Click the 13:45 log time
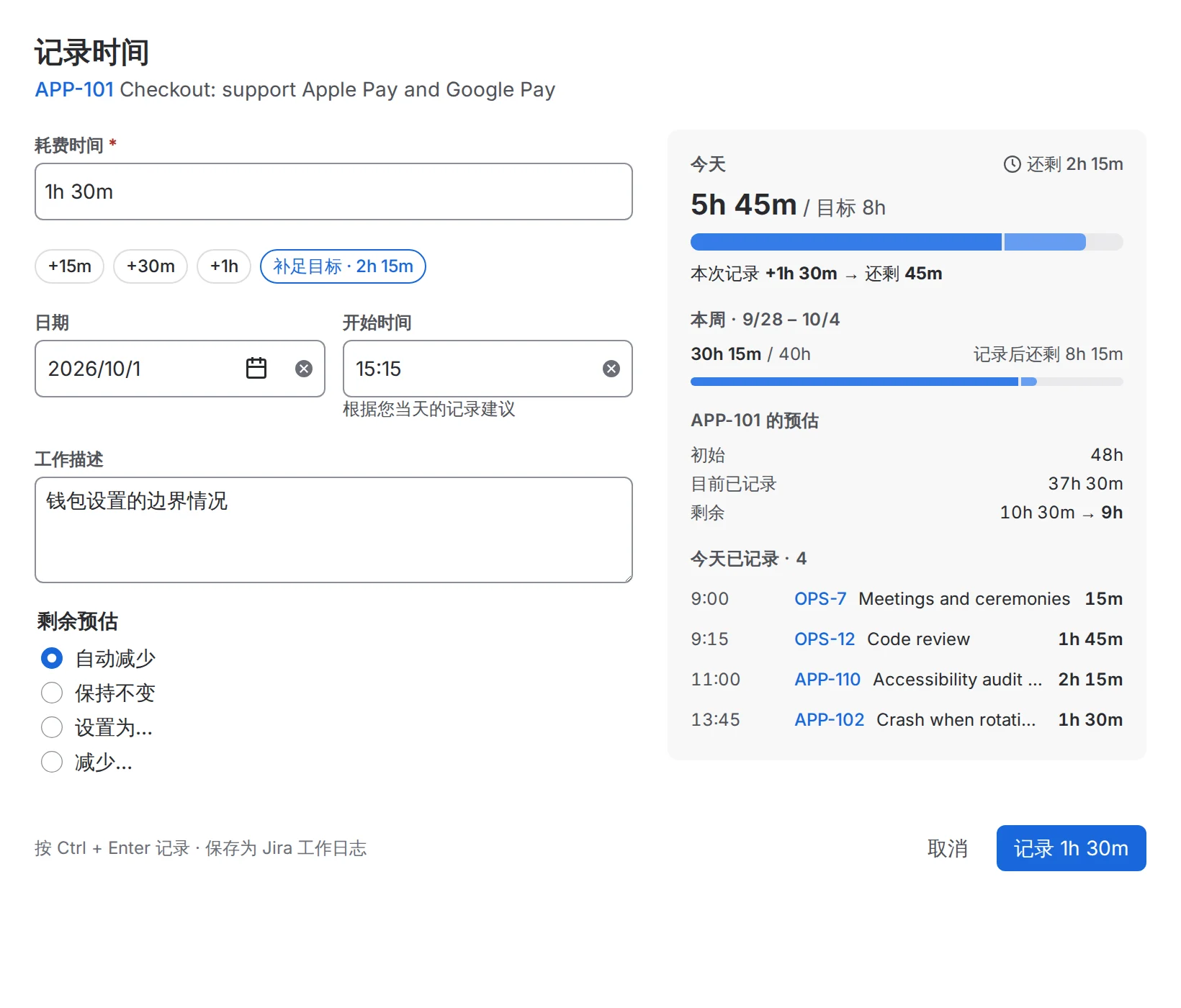This screenshot has width=1181, height=1008. point(715,720)
